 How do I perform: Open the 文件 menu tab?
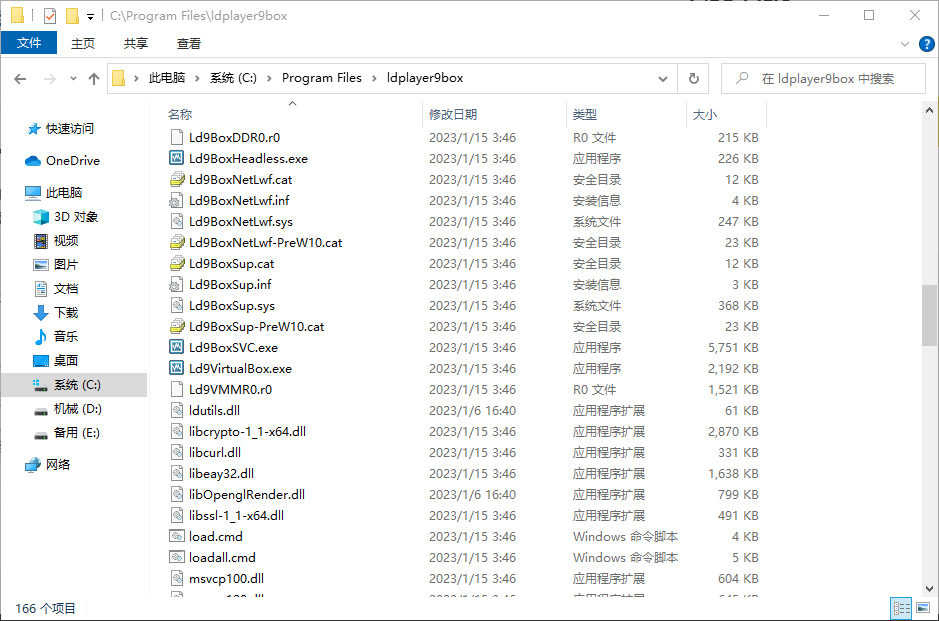coord(29,44)
